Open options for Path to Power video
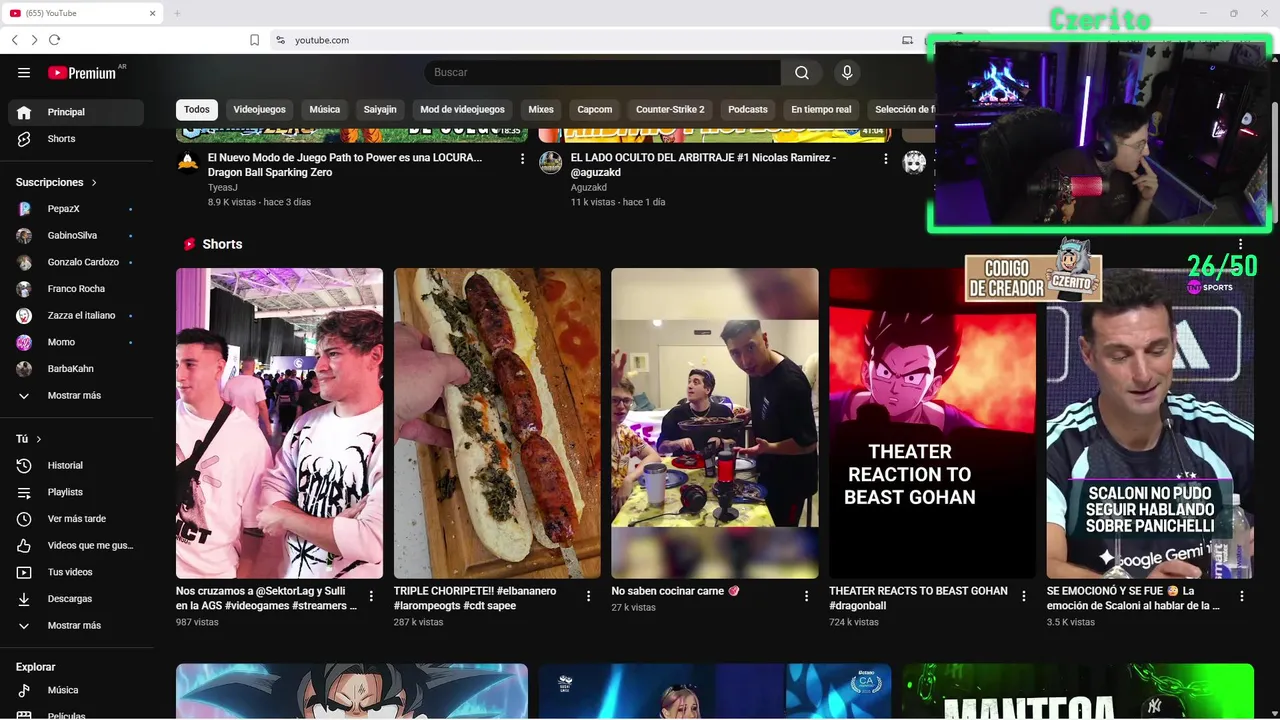This screenshot has height=720, width=1280. 522,159
